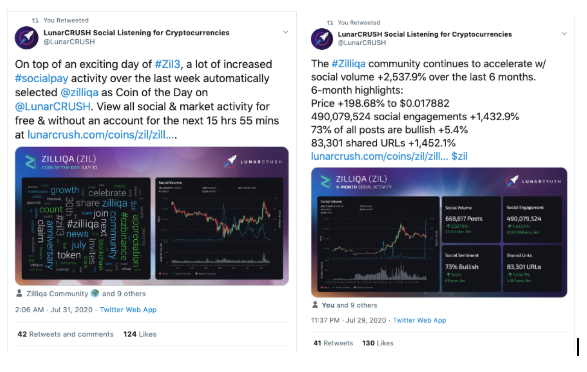Expand right tweet options chevron
The image size is (587, 372).
point(564,34)
